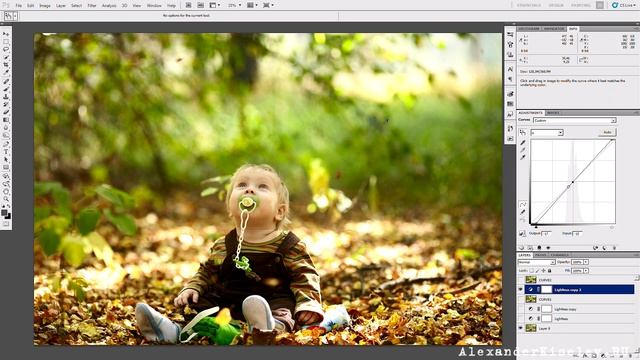This screenshot has width=640, height=360.
Task: Open the Opacity slider arrow
Action: (586, 262)
